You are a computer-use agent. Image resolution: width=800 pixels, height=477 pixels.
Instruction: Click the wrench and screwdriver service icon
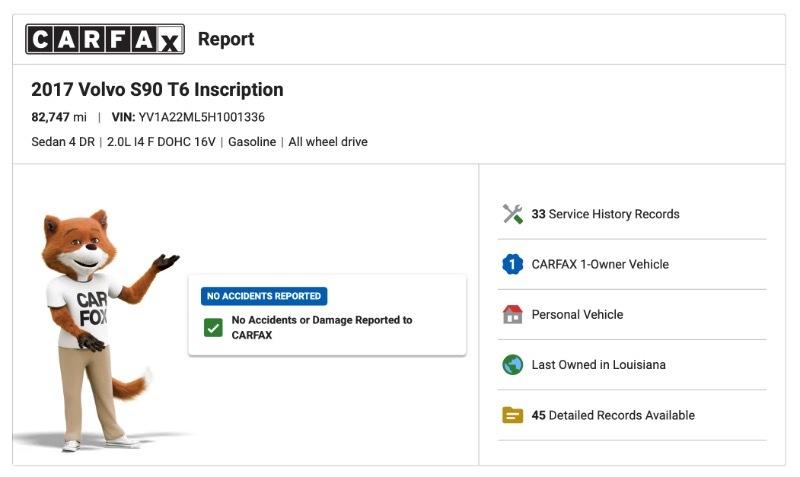[512, 214]
